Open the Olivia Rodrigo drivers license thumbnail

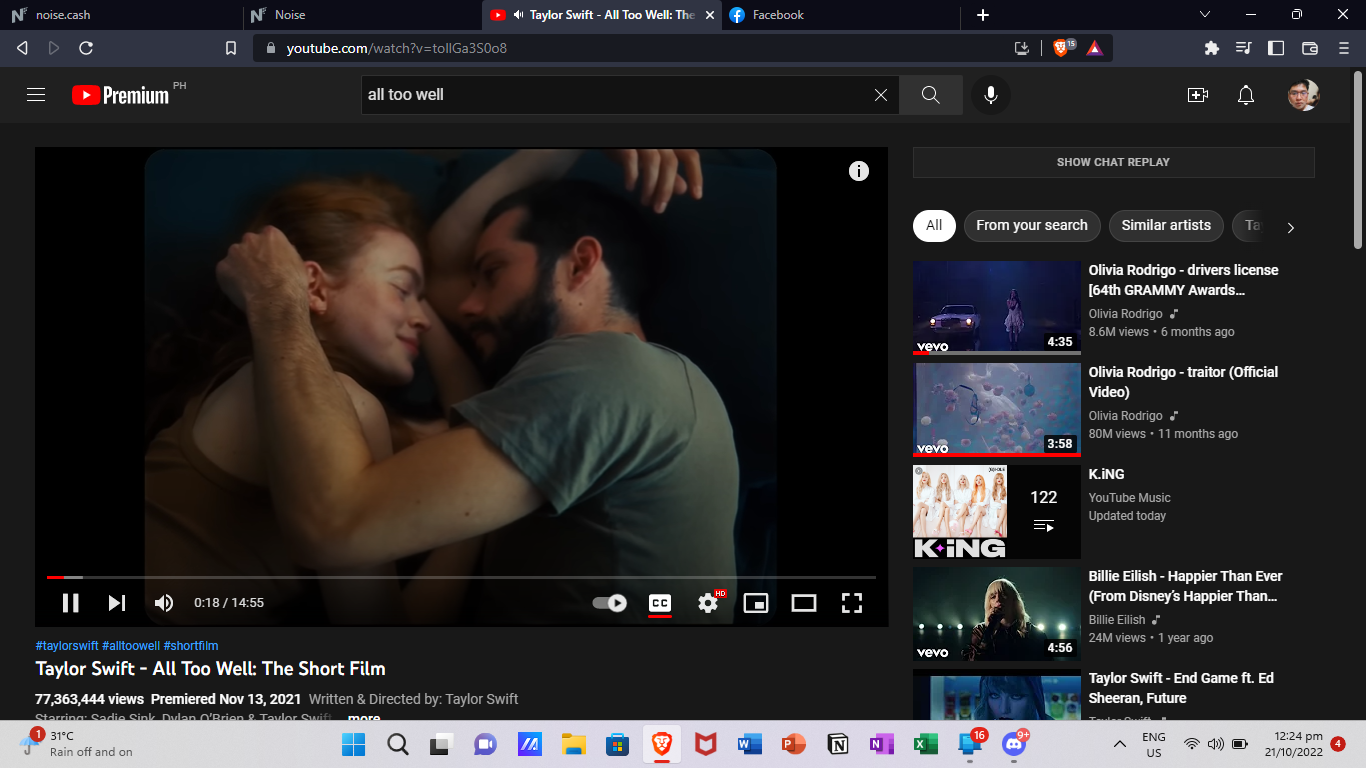click(x=997, y=308)
